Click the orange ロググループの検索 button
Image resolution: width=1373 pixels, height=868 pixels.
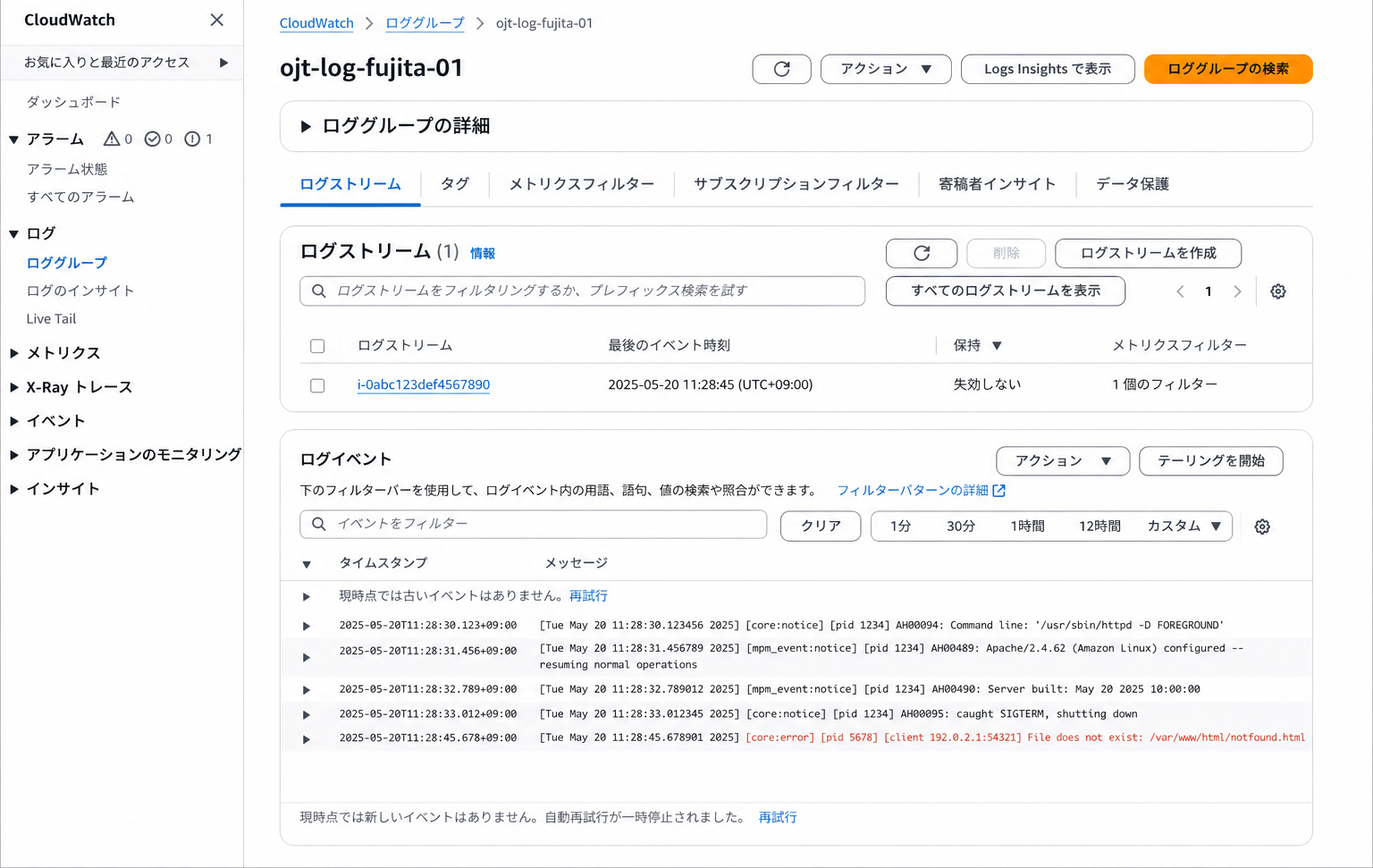pyautogui.click(x=1228, y=69)
